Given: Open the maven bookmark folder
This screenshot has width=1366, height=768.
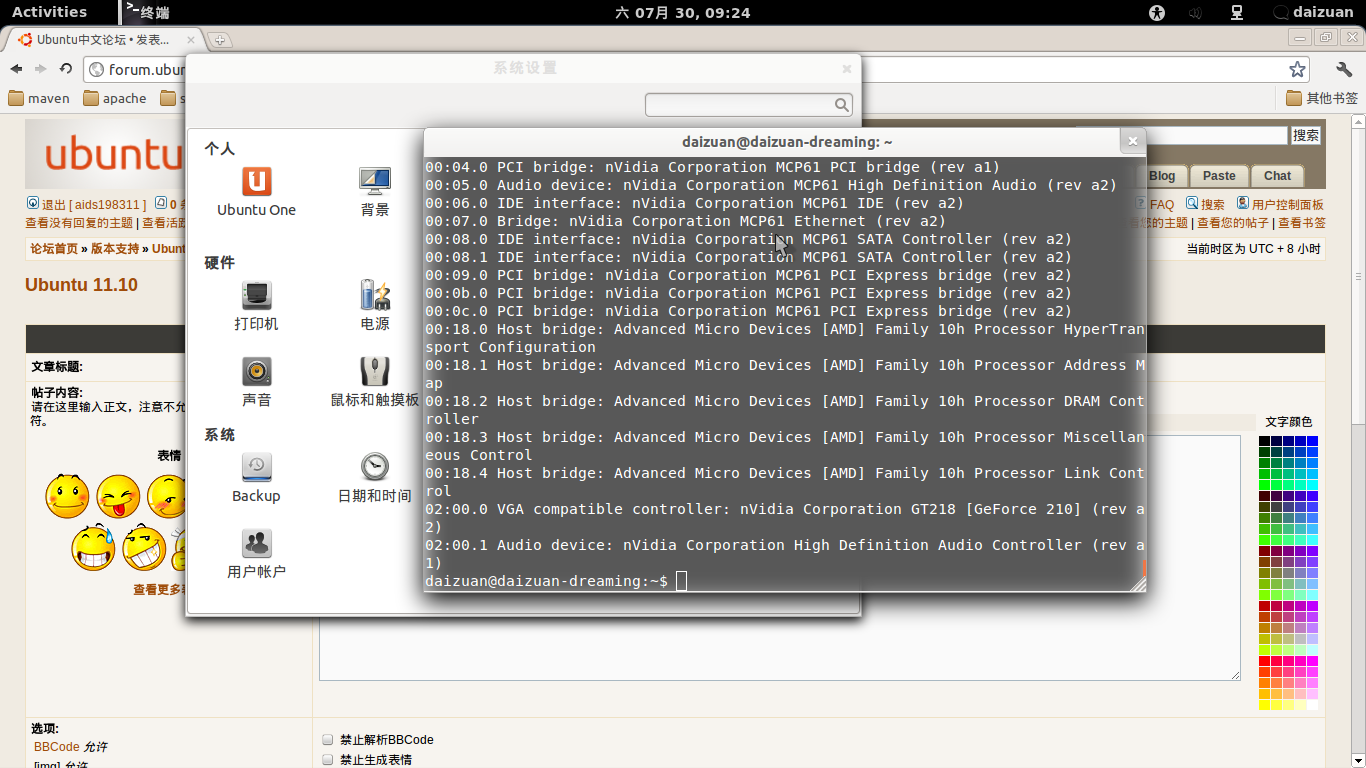Looking at the screenshot, I should (x=39, y=98).
